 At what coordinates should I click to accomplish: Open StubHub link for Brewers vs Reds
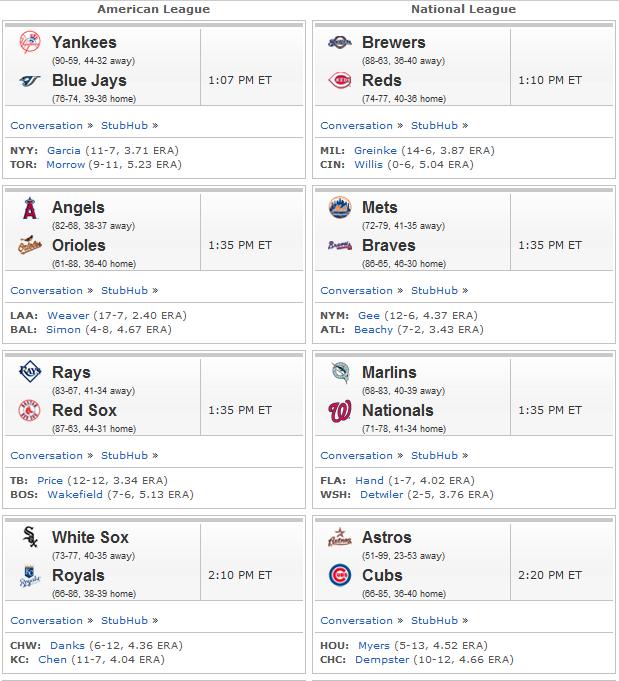click(x=434, y=126)
